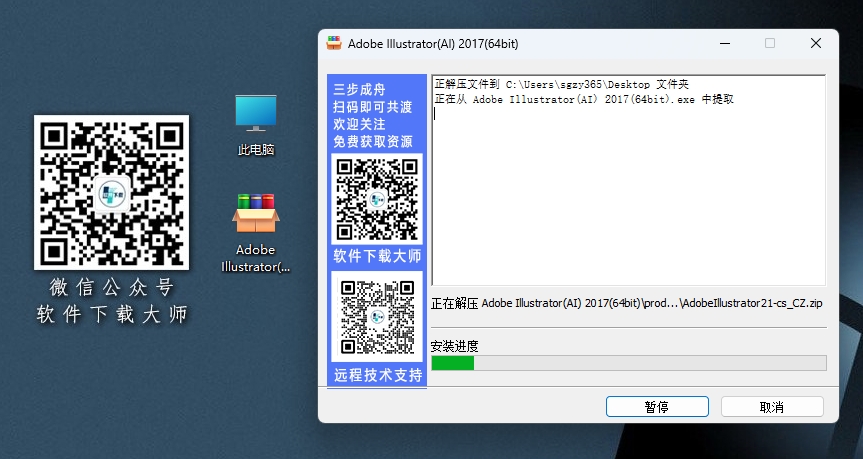Click the 正在从 Adobe Illustrator exe 中提取 log line
Viewport: 863px width, 459px height.
[584, 99]
